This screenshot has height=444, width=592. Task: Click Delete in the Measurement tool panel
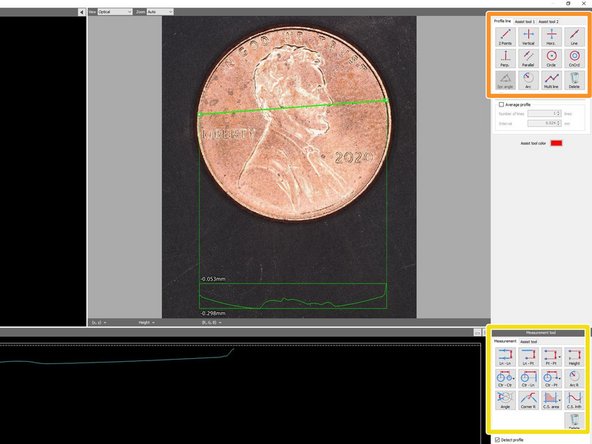point(574,421)
